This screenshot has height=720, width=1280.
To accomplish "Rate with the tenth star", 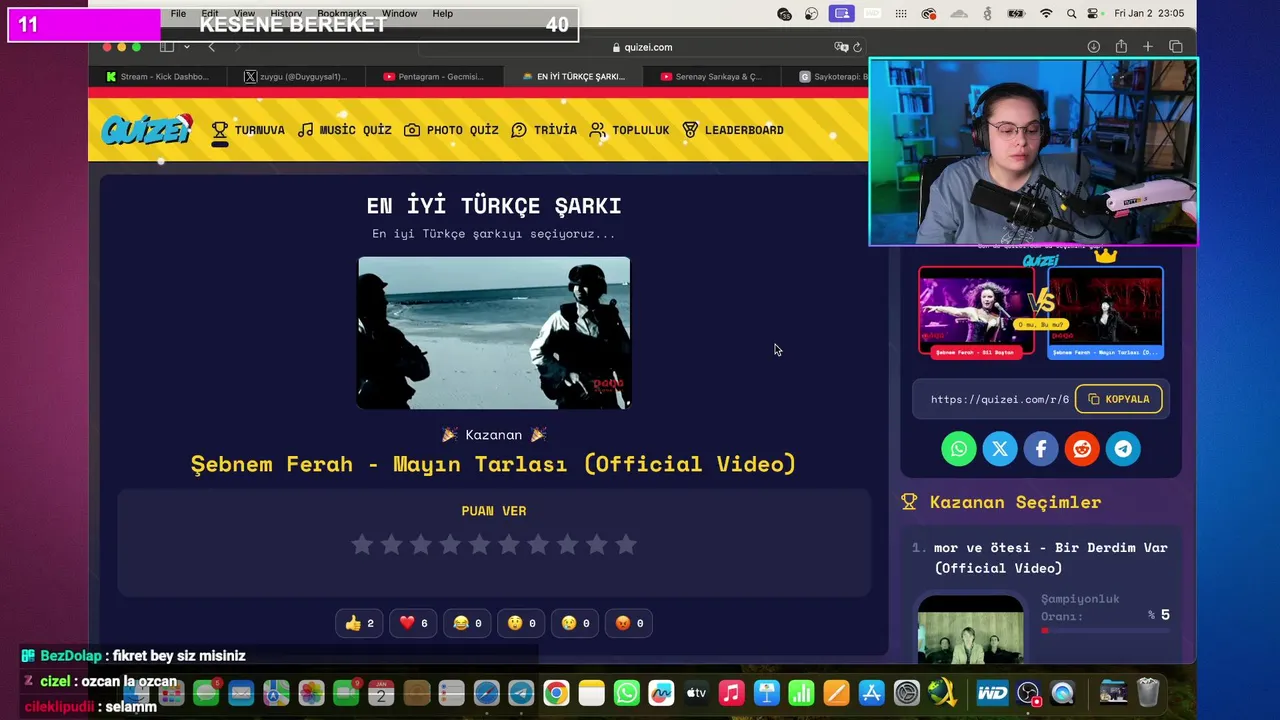I will 626,544.
